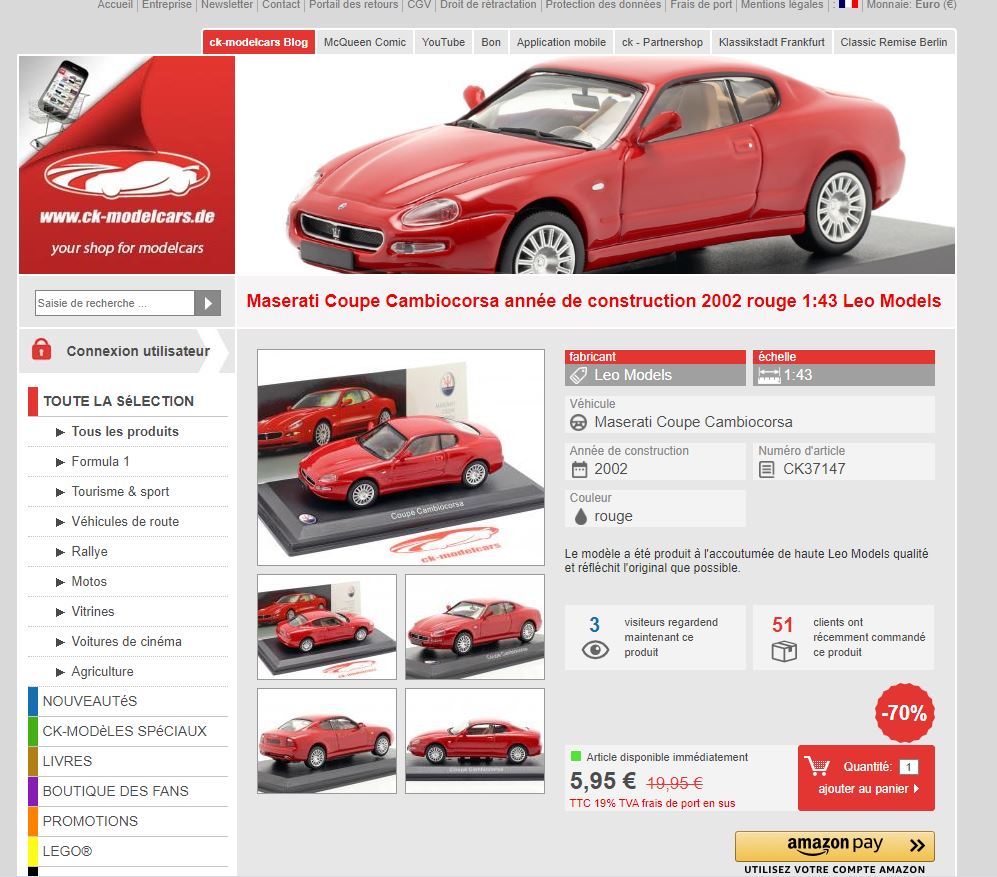The image size is (997, 877).
Task: Open the Contact link
Action: click(x=280, y=4)
